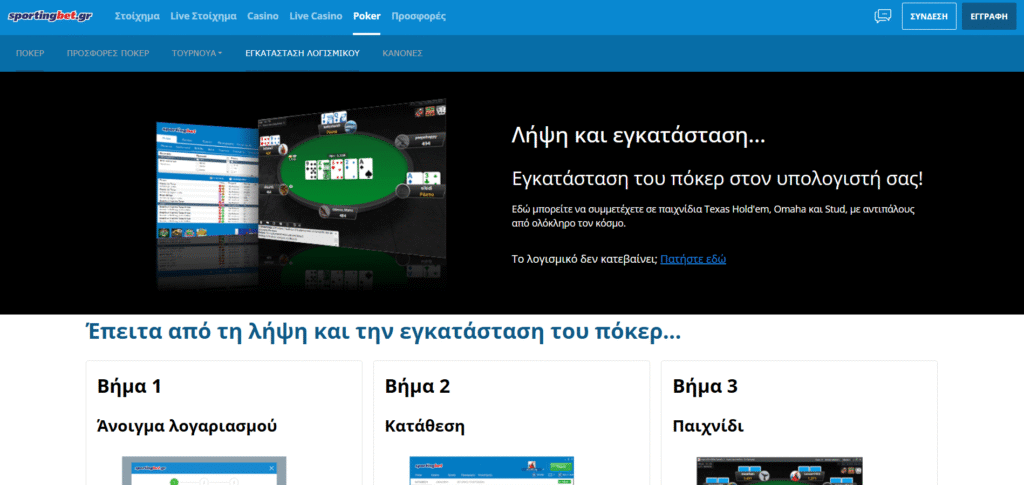Click ΠΟΚΕΡ in the sub-navigation
The image size is (1024, 485).
(x=30, y=53)
